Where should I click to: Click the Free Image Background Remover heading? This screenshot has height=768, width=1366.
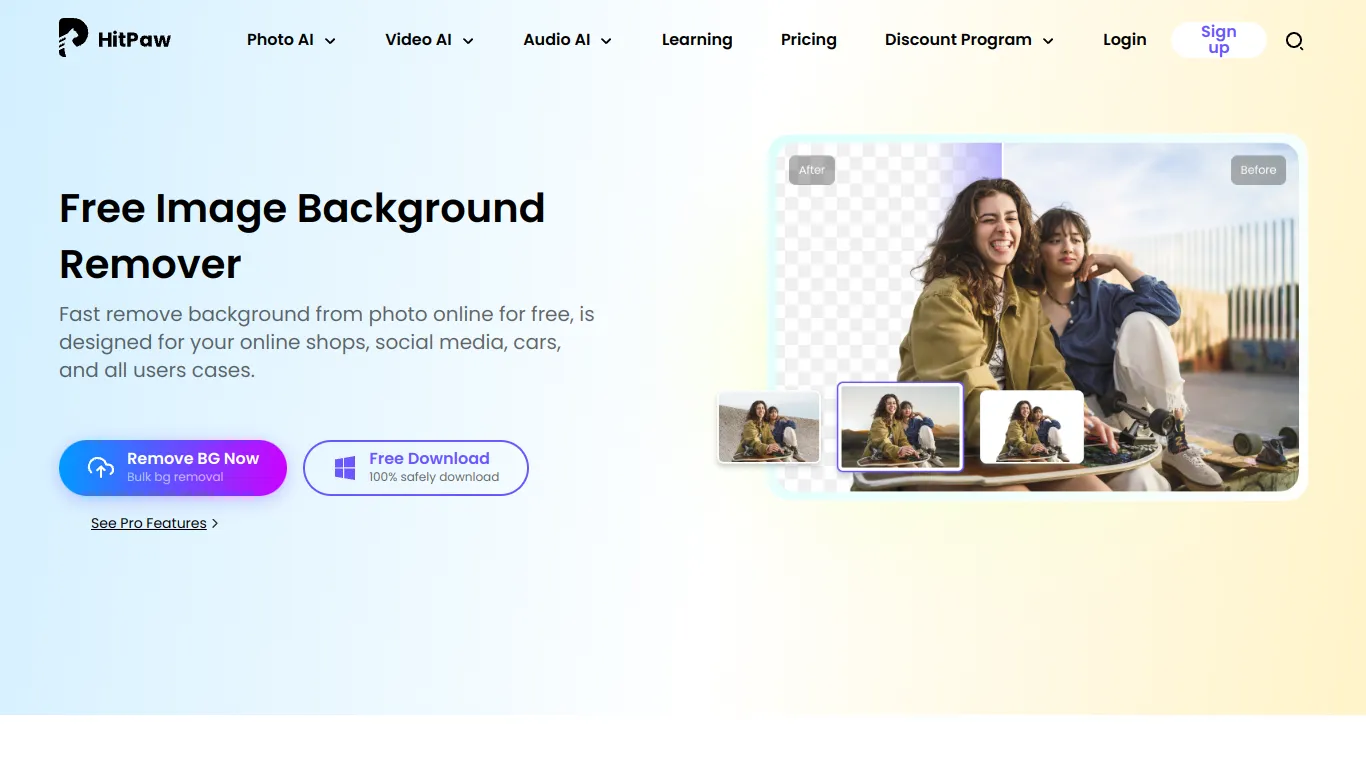[x=302, y=236]
